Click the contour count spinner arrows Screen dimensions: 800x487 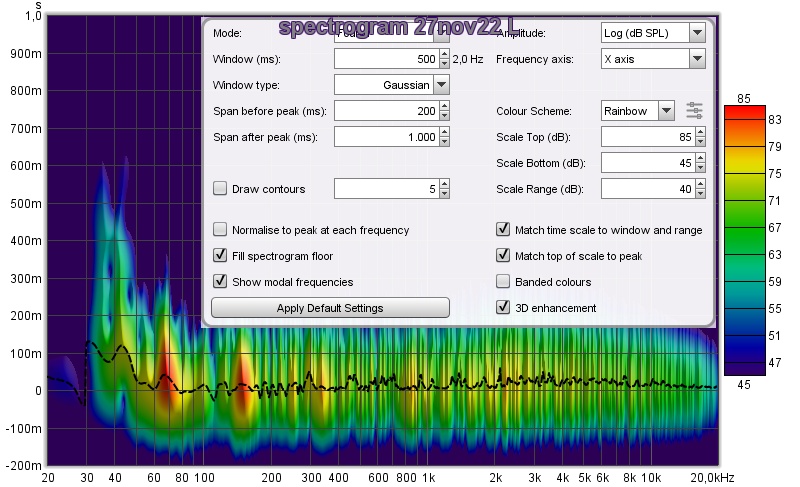[x=444, y=189]
